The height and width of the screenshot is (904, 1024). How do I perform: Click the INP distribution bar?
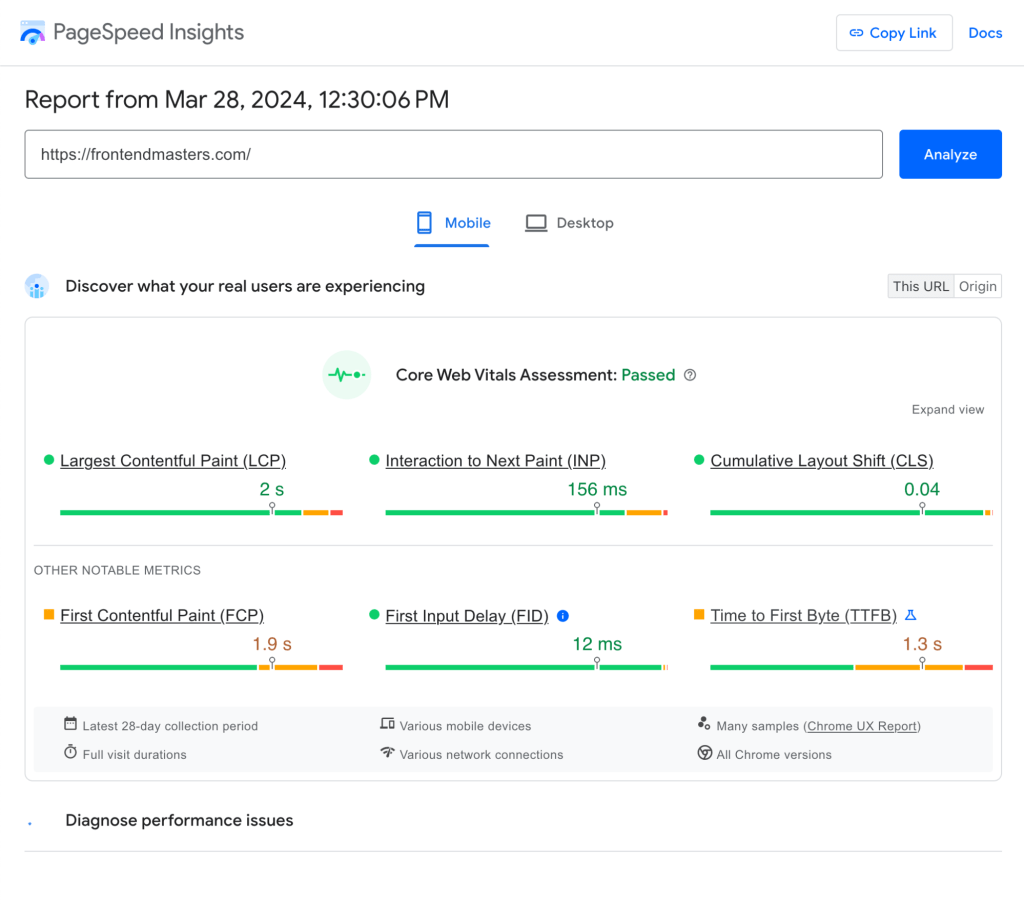526,513
